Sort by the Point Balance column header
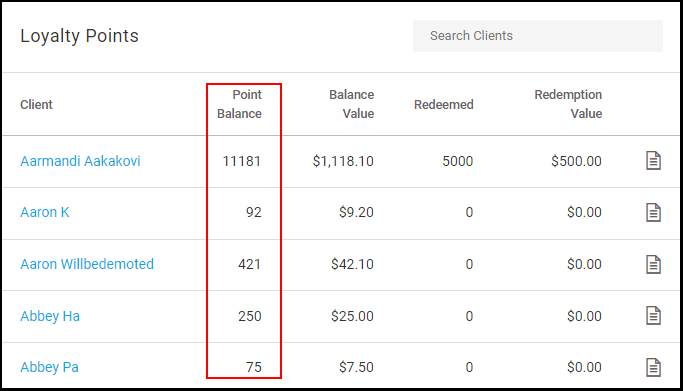683x391 pixels. click(239, 104)
